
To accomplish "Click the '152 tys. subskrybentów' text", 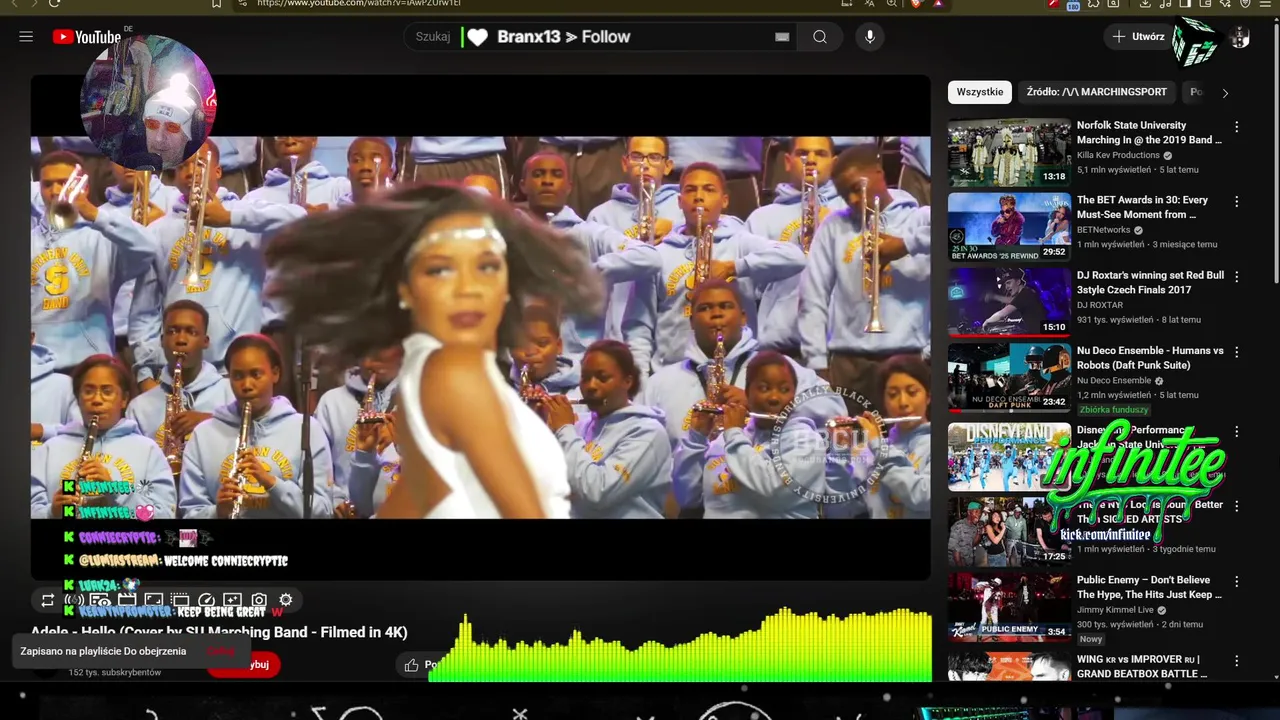I will click(115, 673).
